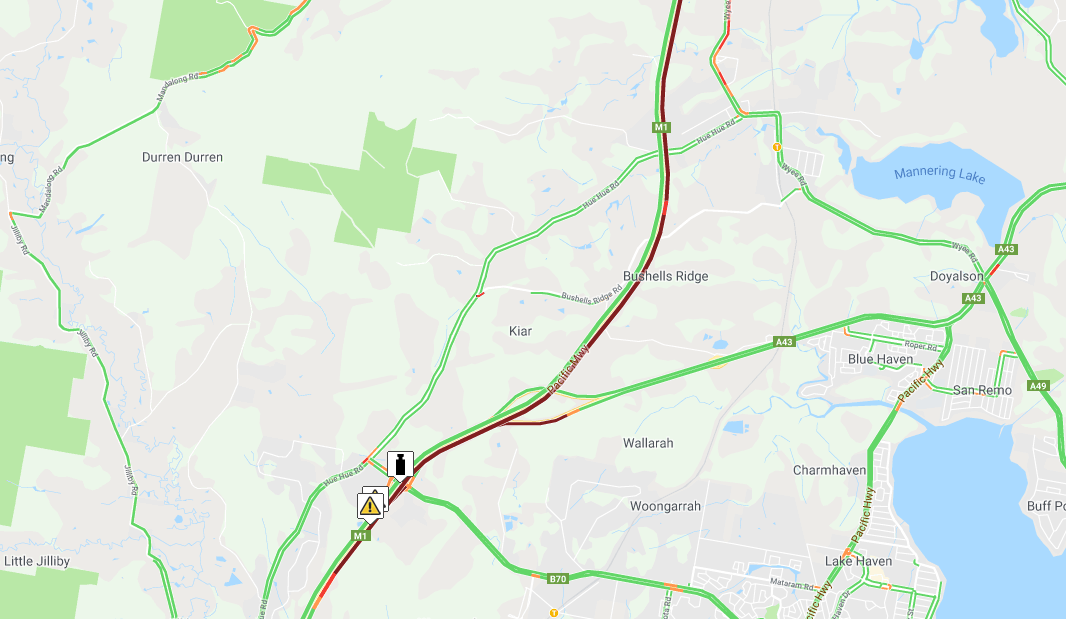
Task: Select the Kiar place label
Action: click(520, 331)
